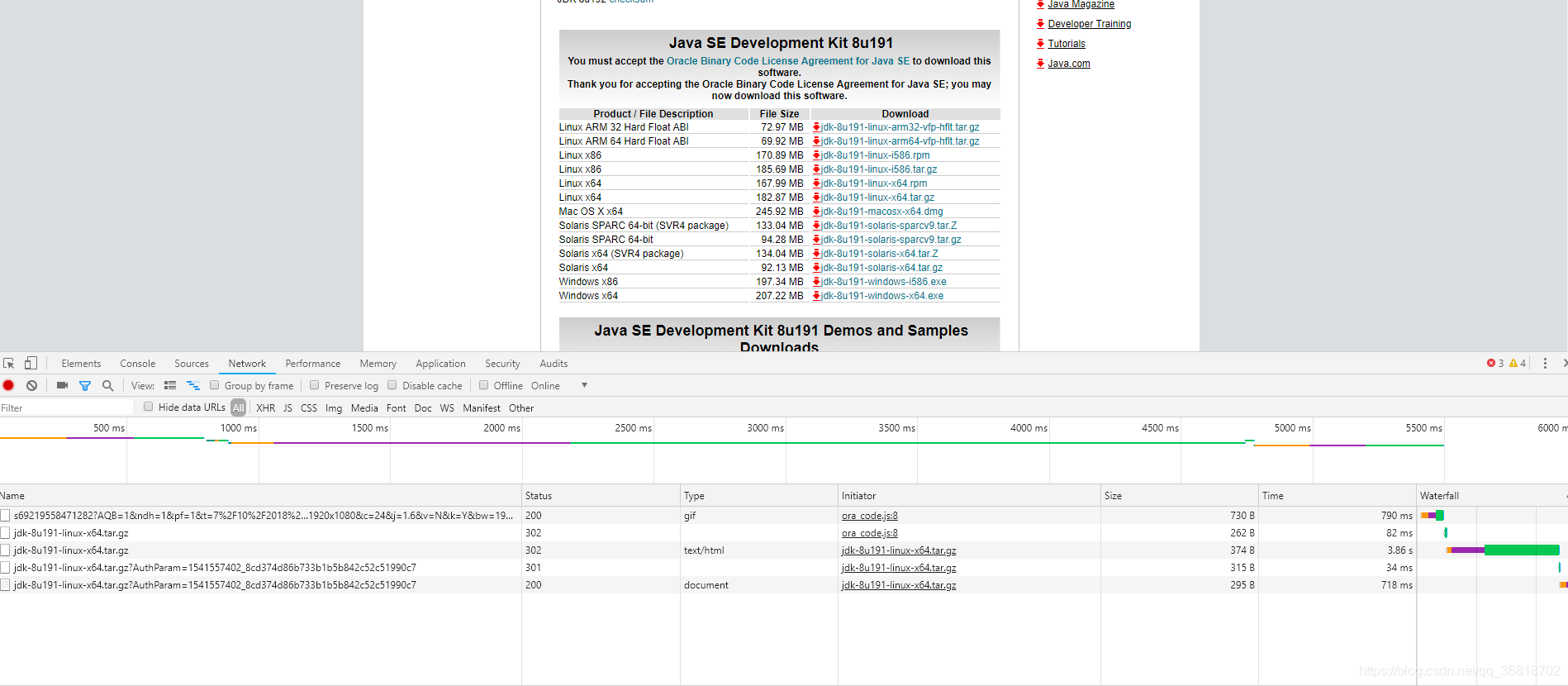Click arrow icon next to Java Magazine
1568x686 pixels.
[x=1040, y=4]
